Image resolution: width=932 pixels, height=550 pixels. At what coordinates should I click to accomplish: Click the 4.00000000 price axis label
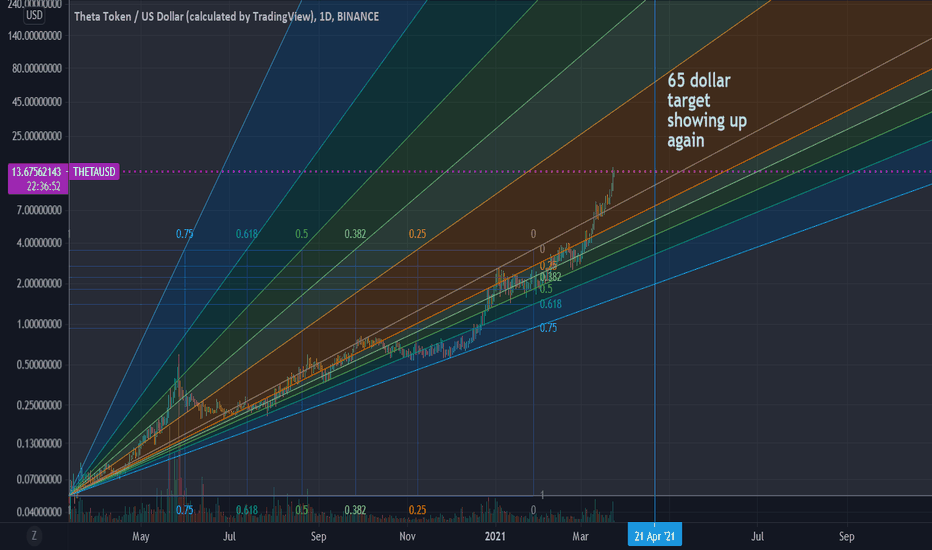tap(39, 243)
